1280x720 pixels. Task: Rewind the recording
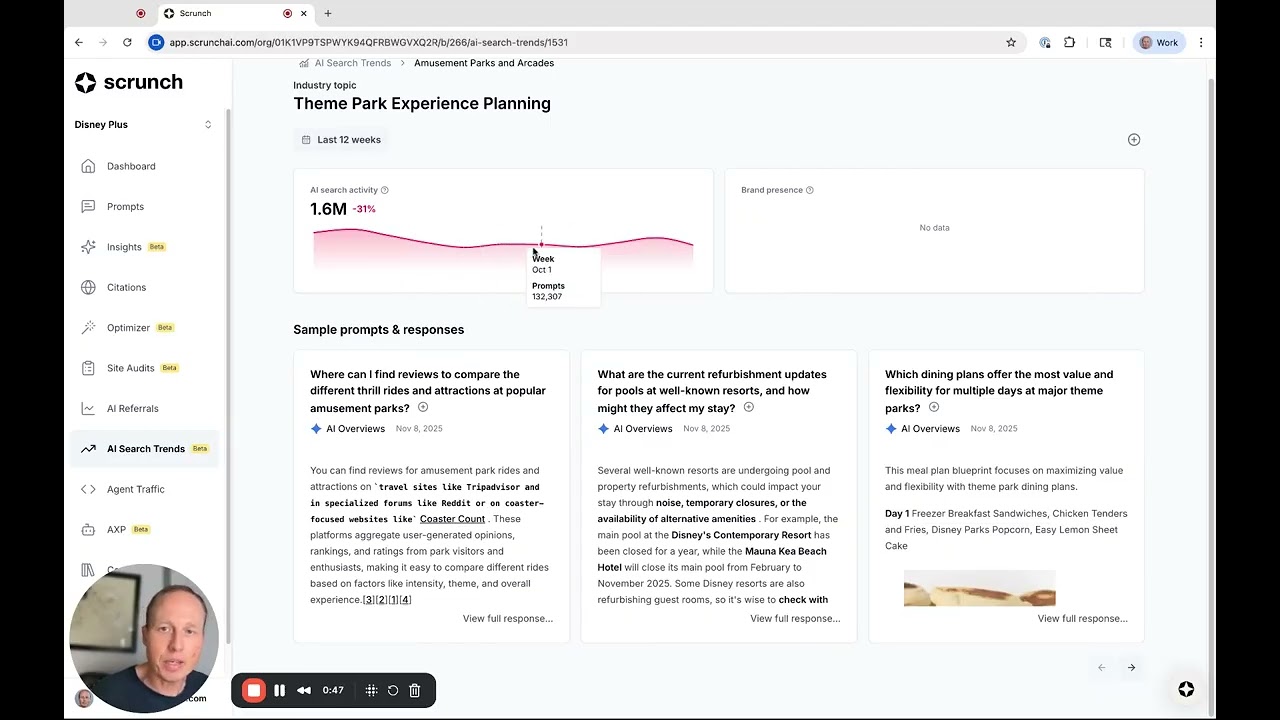(304, 690)
